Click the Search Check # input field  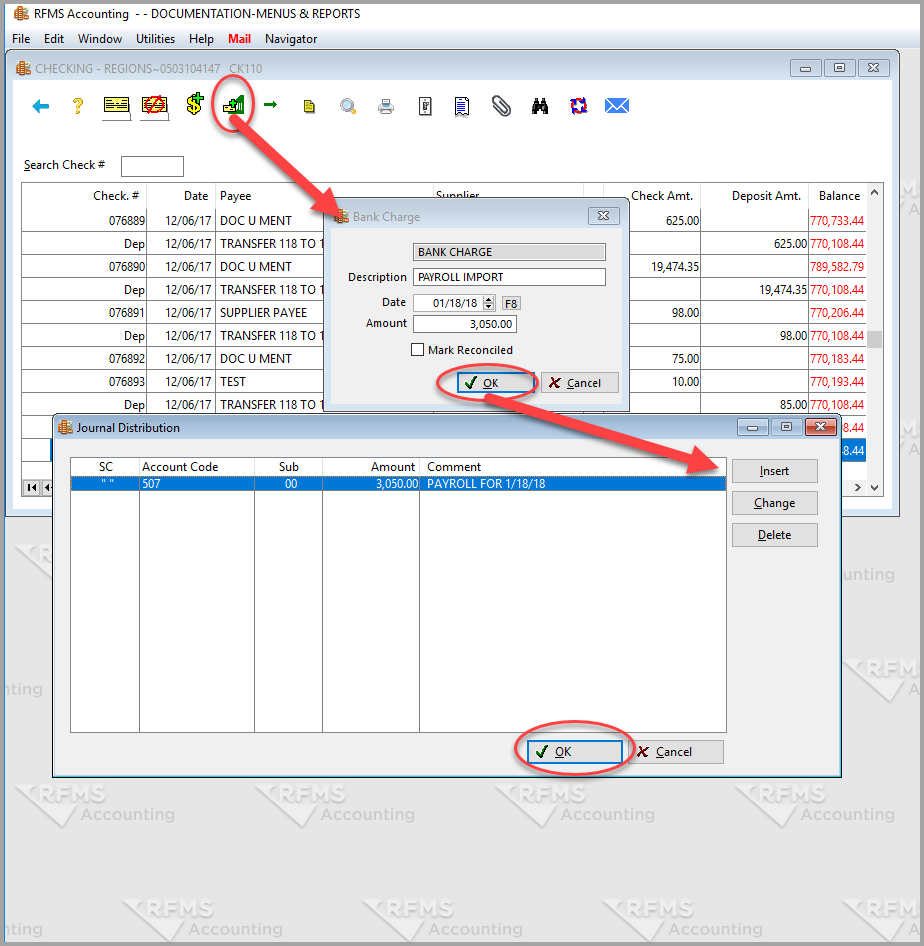(153, 166)
